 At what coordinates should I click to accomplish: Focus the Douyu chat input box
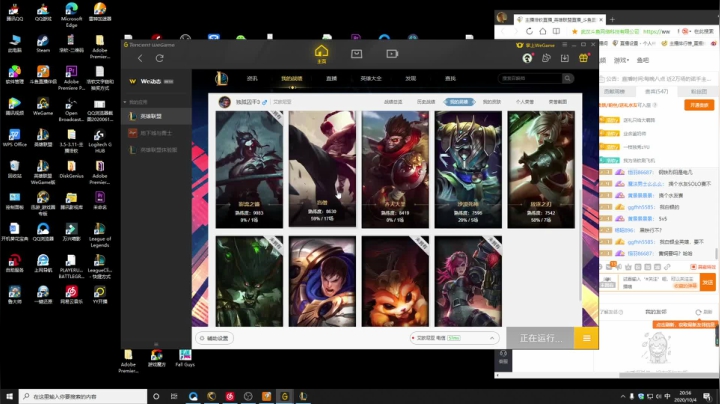(658, 282)
